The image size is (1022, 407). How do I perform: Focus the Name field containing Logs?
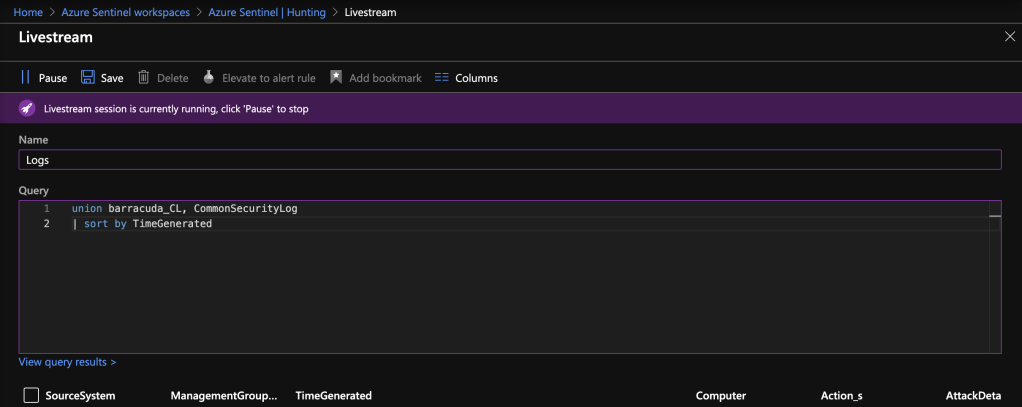[x=509, y=160]
